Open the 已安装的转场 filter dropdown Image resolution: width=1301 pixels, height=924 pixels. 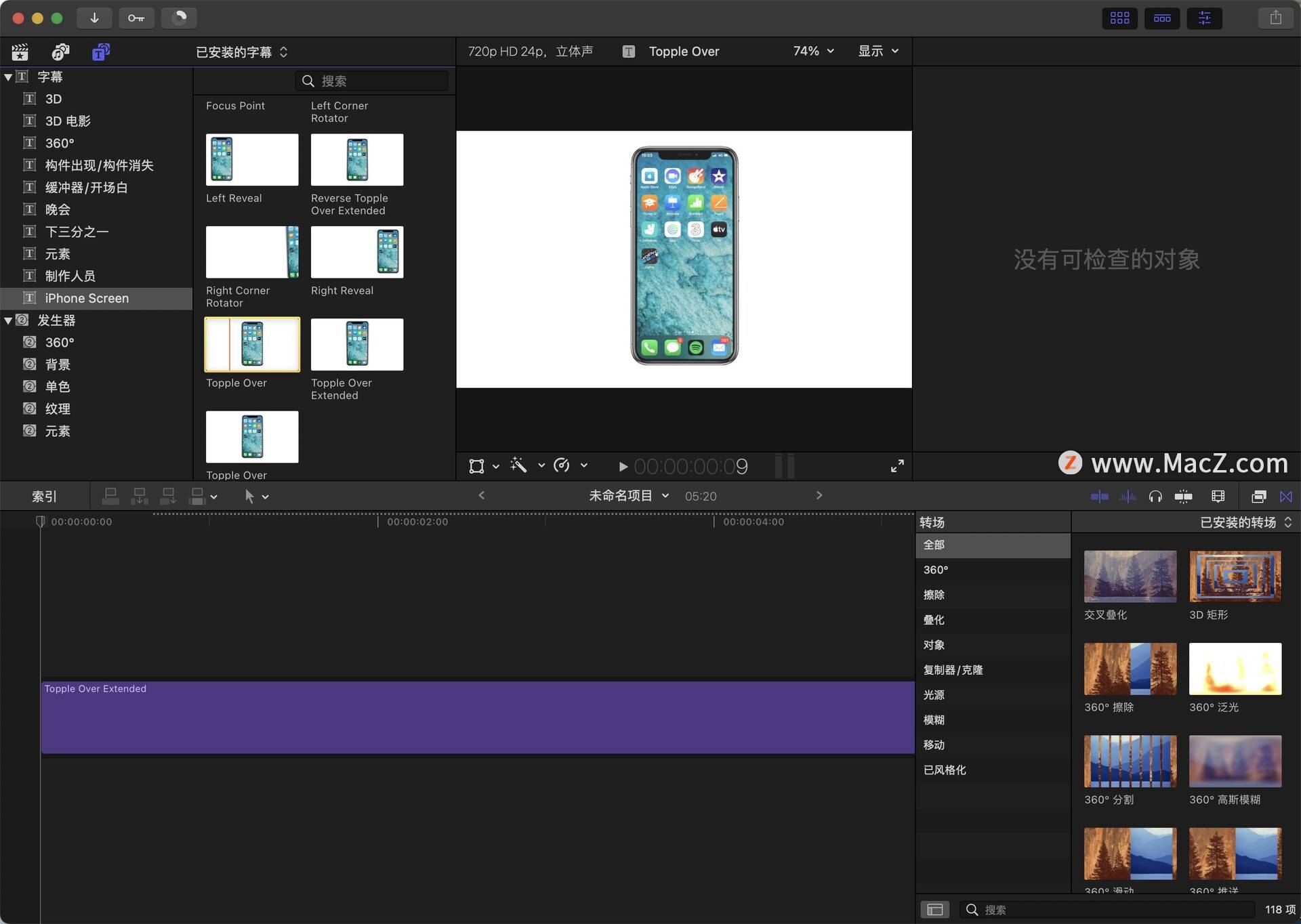pyautogui.click(x=1245, y=523)
